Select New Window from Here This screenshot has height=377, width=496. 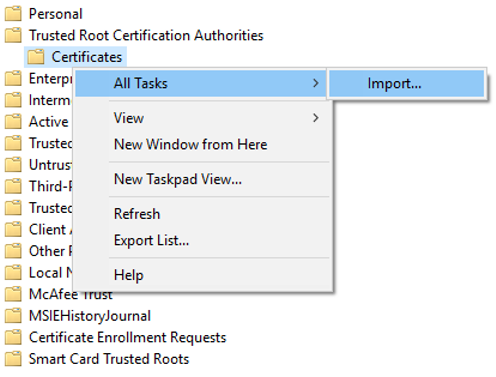coord(190,144)
